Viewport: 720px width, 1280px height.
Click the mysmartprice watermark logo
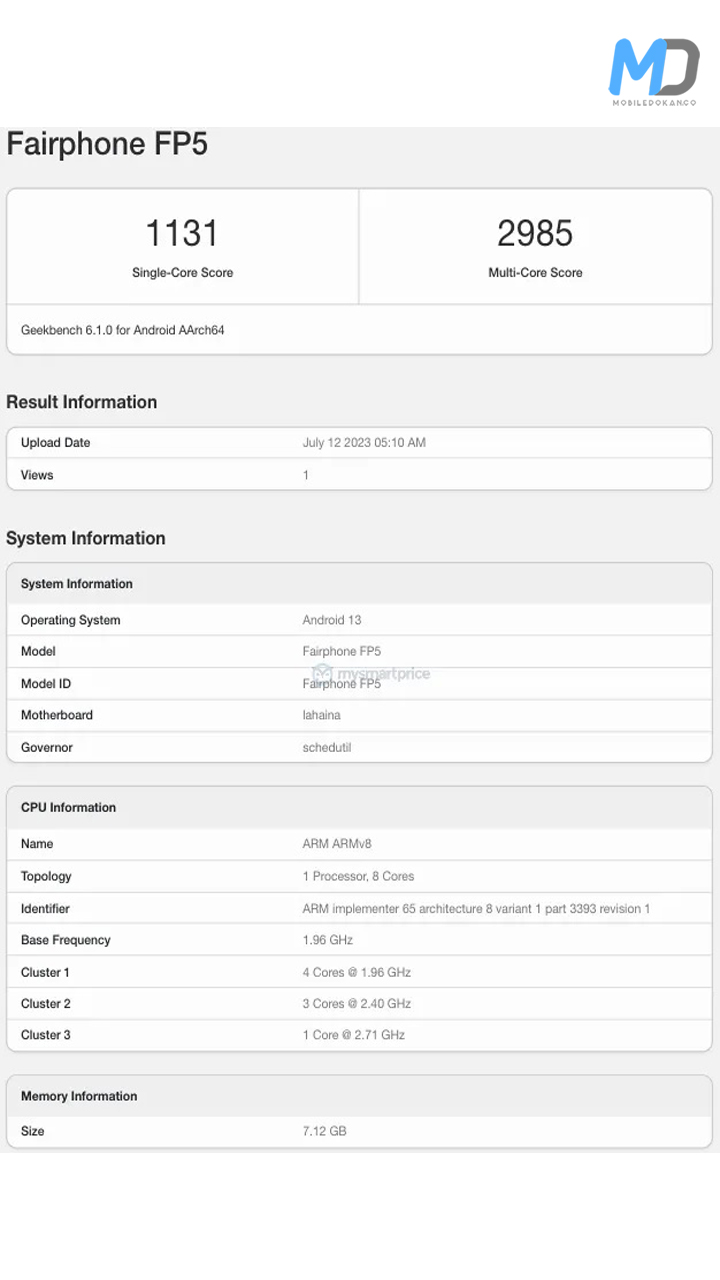pyautogui.click(x=371, y=673)
